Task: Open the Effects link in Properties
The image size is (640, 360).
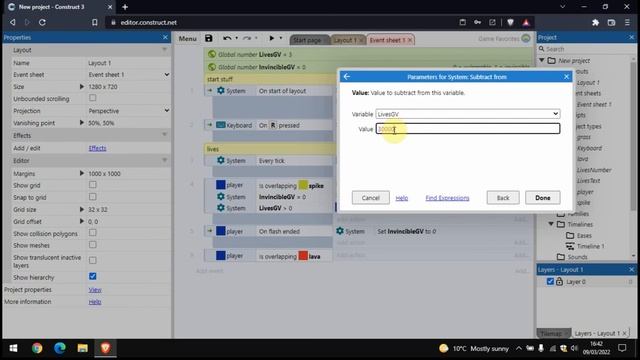Action: [97, 148]
